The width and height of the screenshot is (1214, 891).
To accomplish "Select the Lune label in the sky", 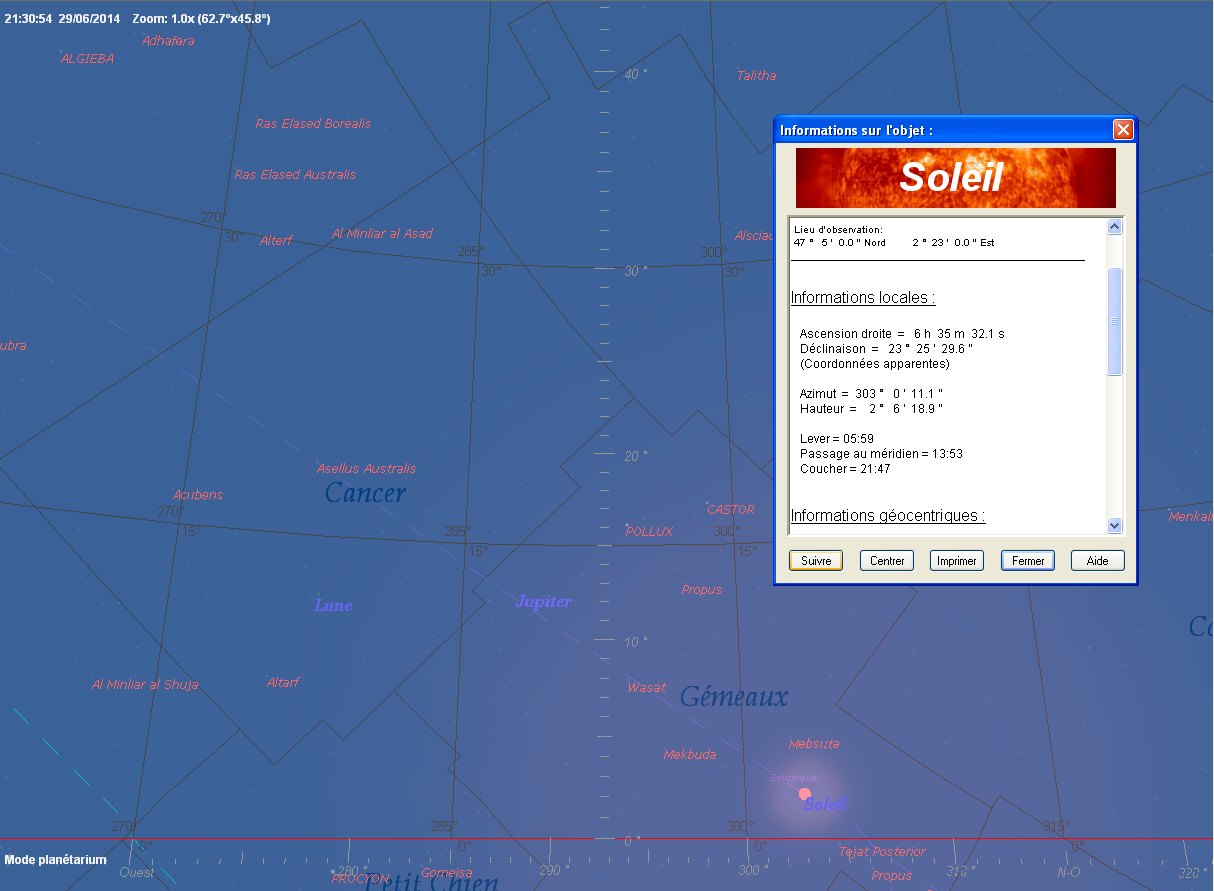I will (333, 606).
